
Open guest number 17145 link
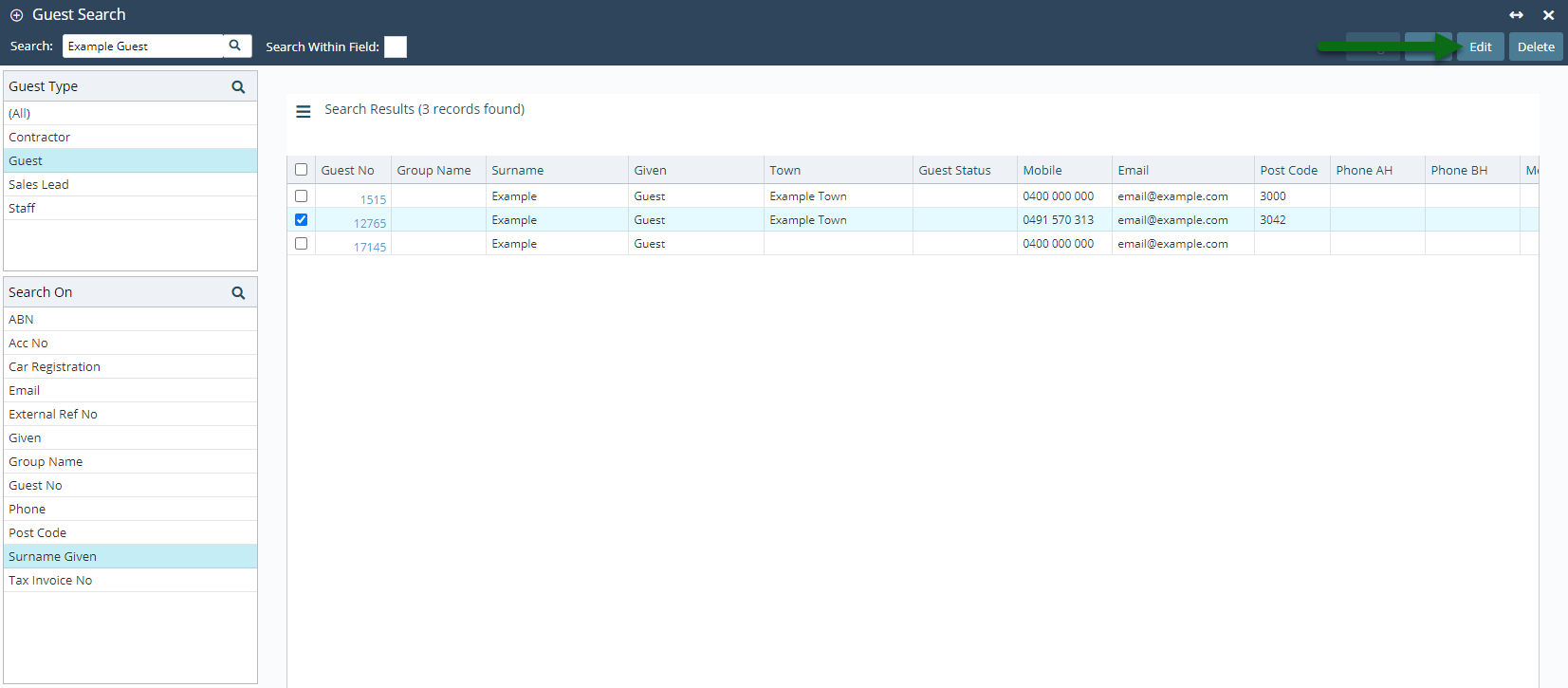pyautogui.click(x=370, y=247)
